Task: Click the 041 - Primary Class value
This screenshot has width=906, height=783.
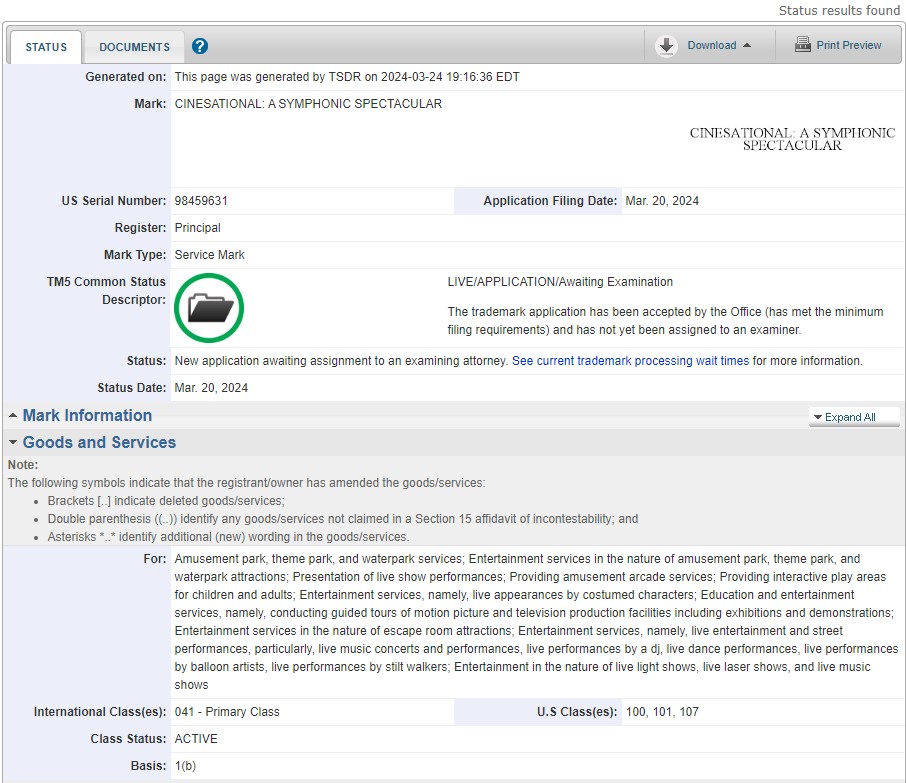Action: click(227, 712)
